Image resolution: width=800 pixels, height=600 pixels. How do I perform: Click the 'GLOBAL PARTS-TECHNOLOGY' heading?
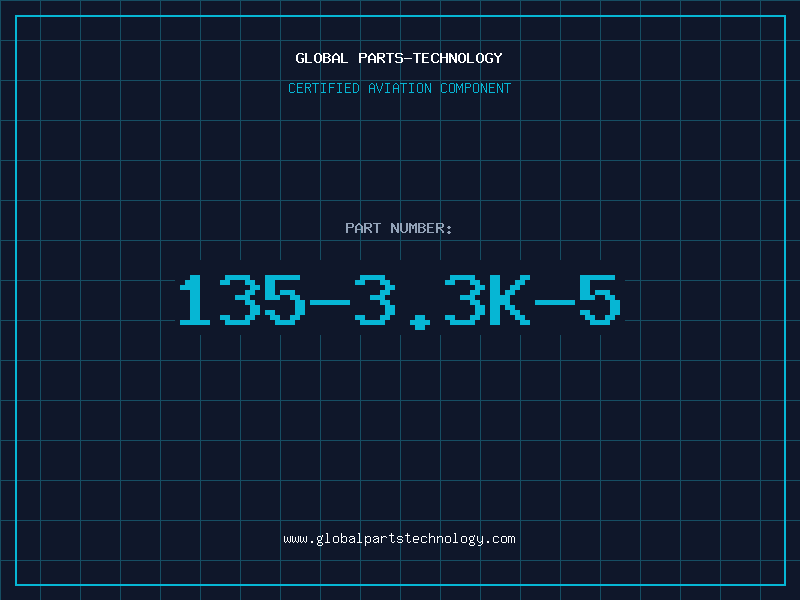(399, 58)
